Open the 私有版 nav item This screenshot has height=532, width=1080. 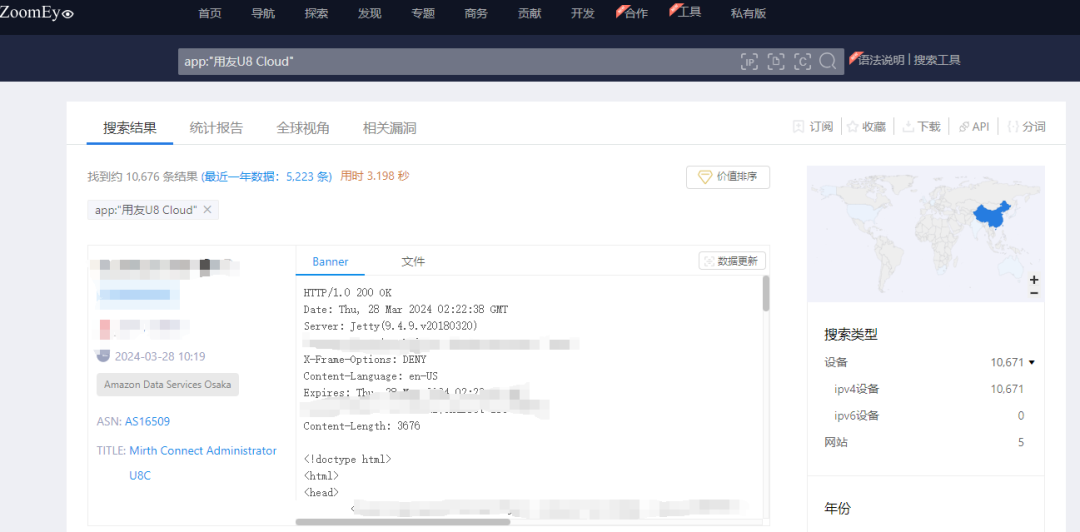748,13
